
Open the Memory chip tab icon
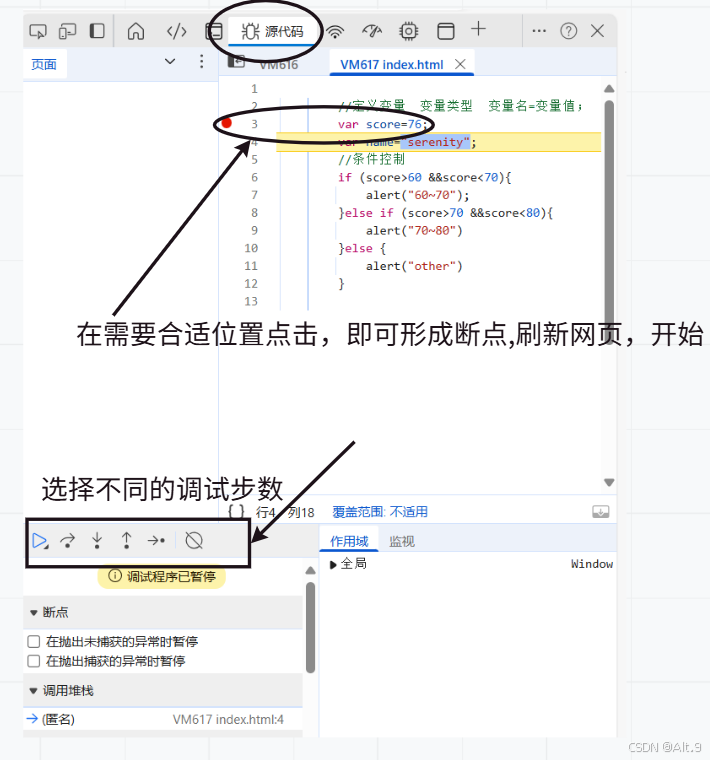coord(409,32)
